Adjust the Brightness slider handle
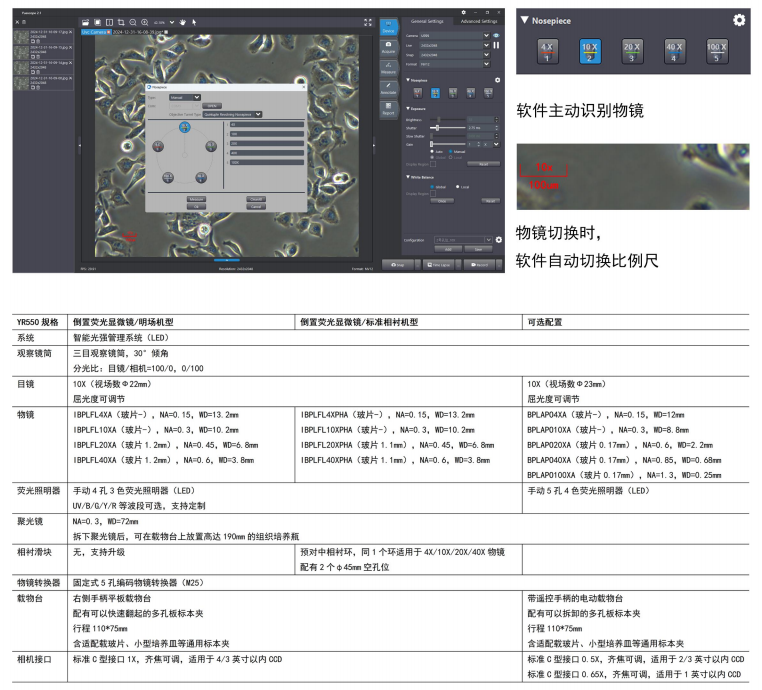Screen dimensions: 762x690 coord(439,120)
